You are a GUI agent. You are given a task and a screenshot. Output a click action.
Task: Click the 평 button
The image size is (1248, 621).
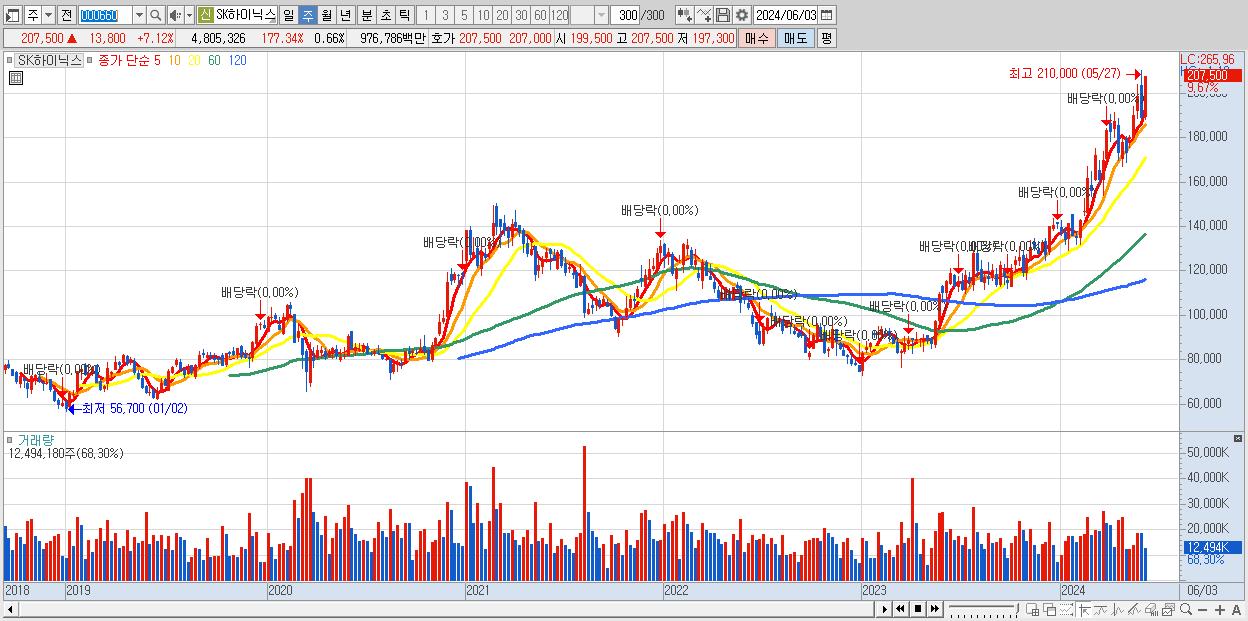click(826, 38)
